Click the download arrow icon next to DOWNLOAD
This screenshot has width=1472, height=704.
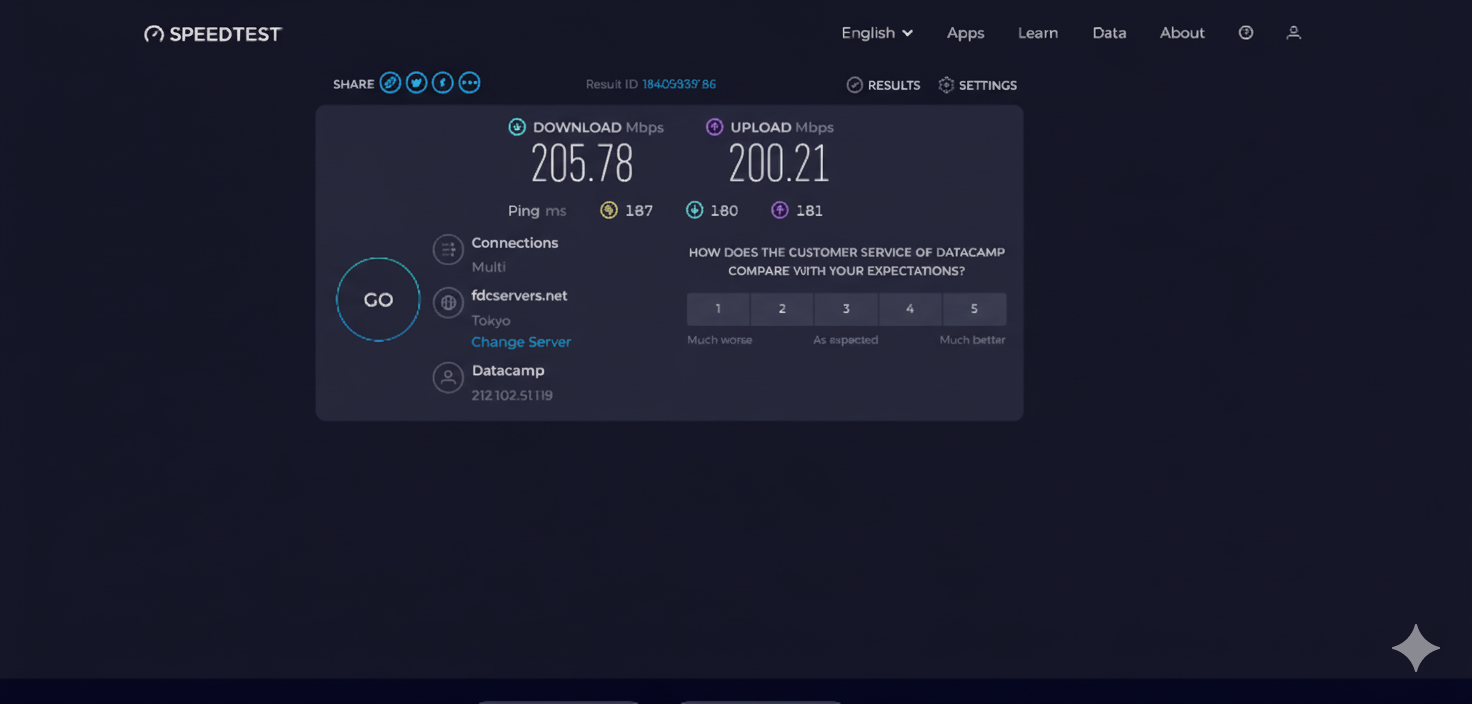517,127
